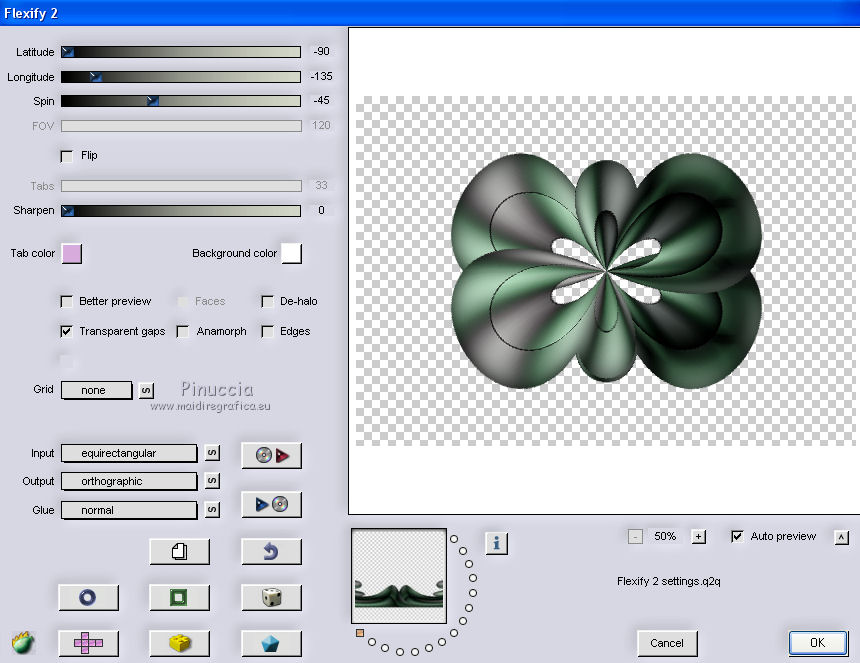Click the load settings disc-play button
This screenshot has height=663, width=860.
(x=271, y=455)
